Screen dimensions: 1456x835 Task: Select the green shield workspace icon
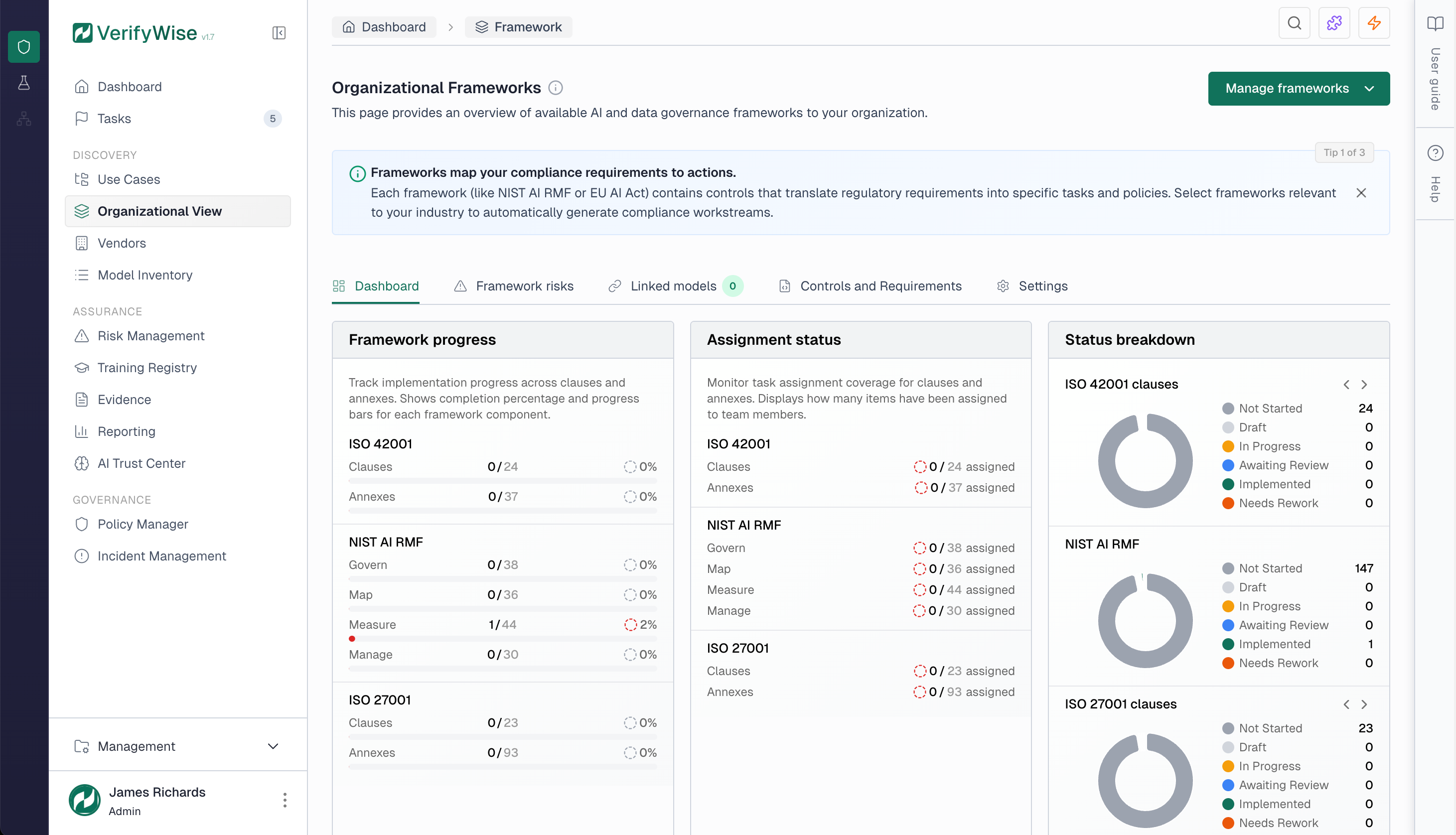click(x=23, y=46)
